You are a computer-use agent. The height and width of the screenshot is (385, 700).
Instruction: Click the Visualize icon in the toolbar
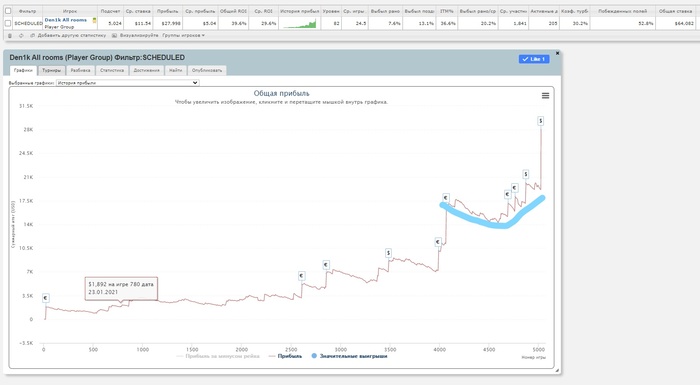[x=114, y=35]
